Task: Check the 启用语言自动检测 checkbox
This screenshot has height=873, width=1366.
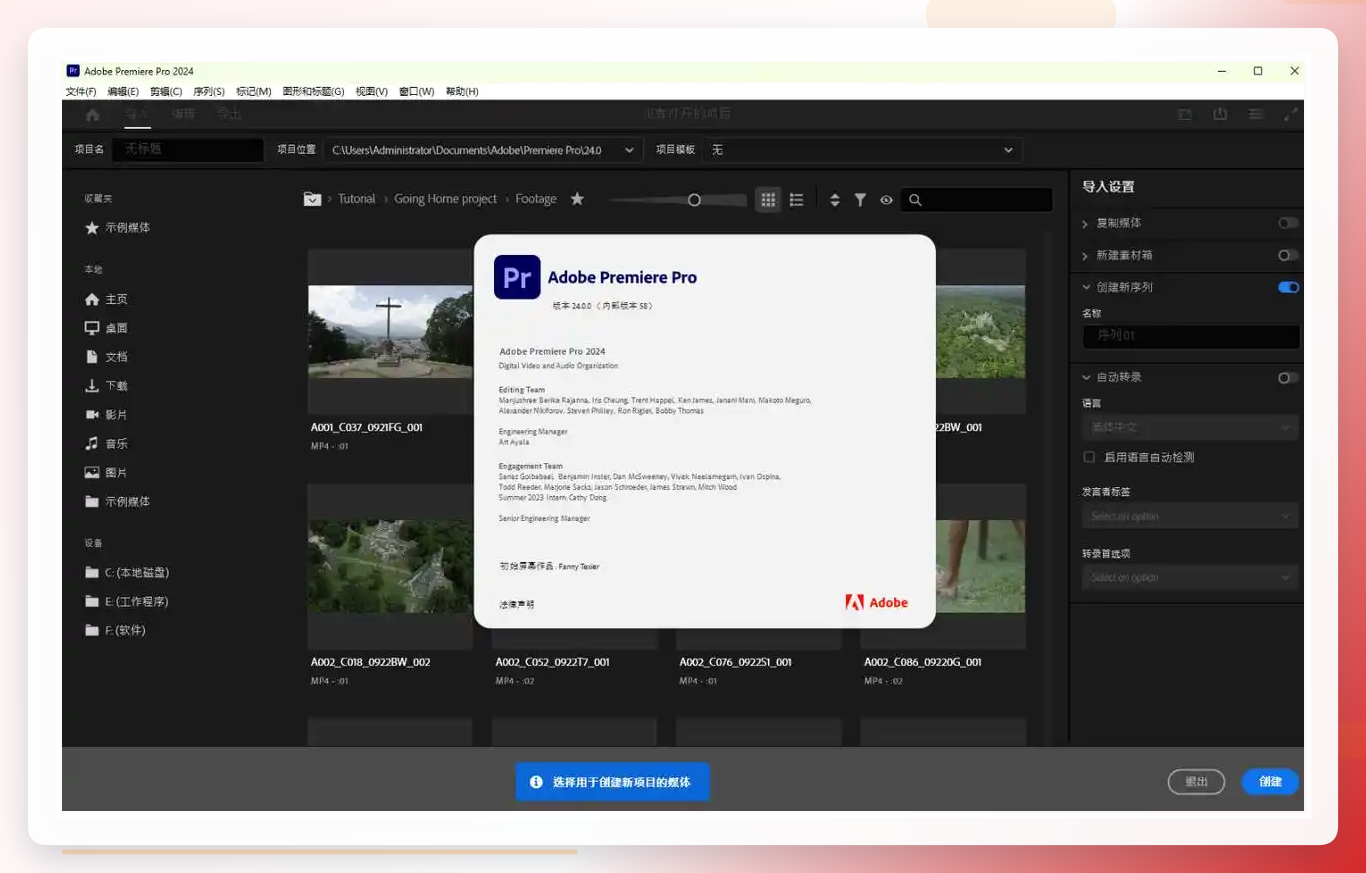Action: 1090,457
